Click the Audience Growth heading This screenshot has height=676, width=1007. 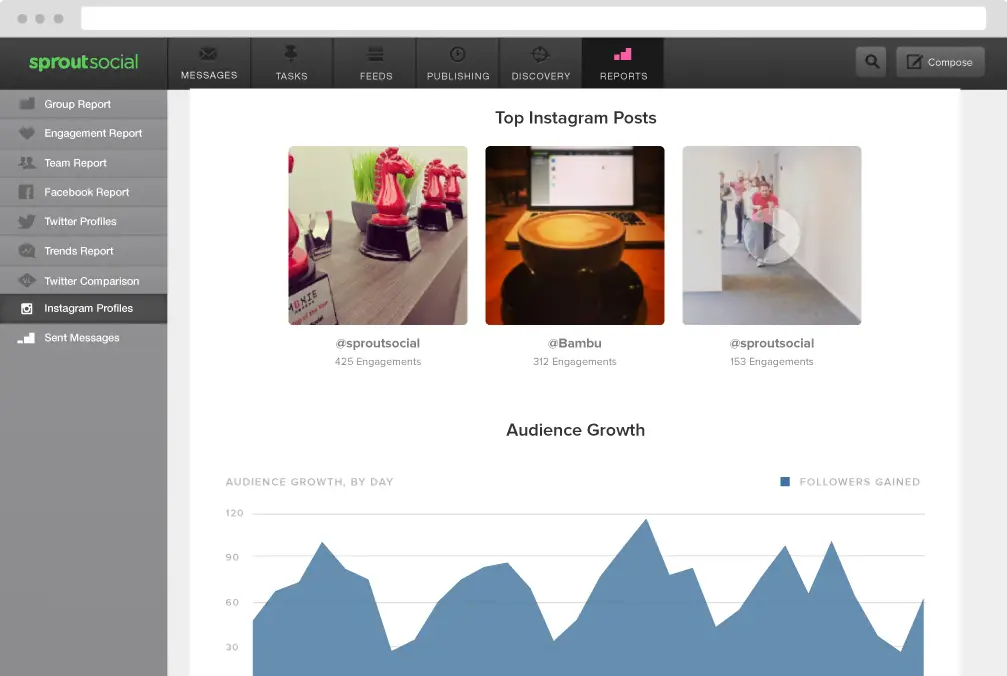click(x=575, y=430)
